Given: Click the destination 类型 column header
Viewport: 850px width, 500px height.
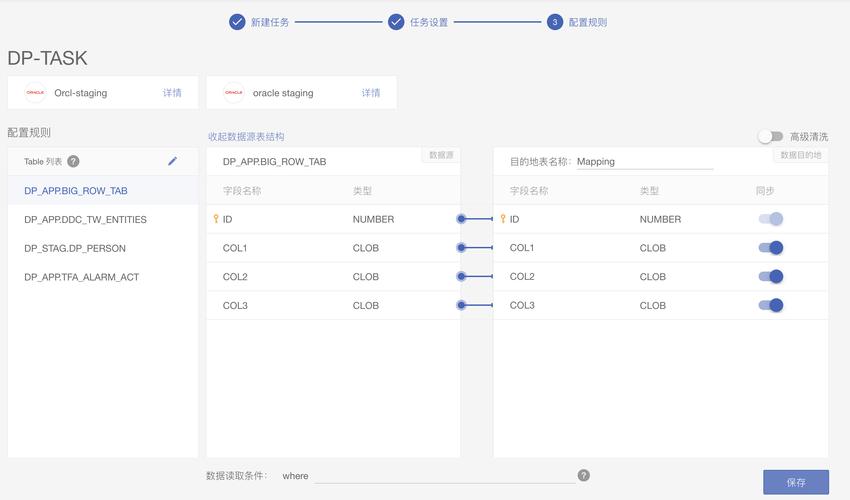Looking at the screenshot, I should [x=649, y=191].
